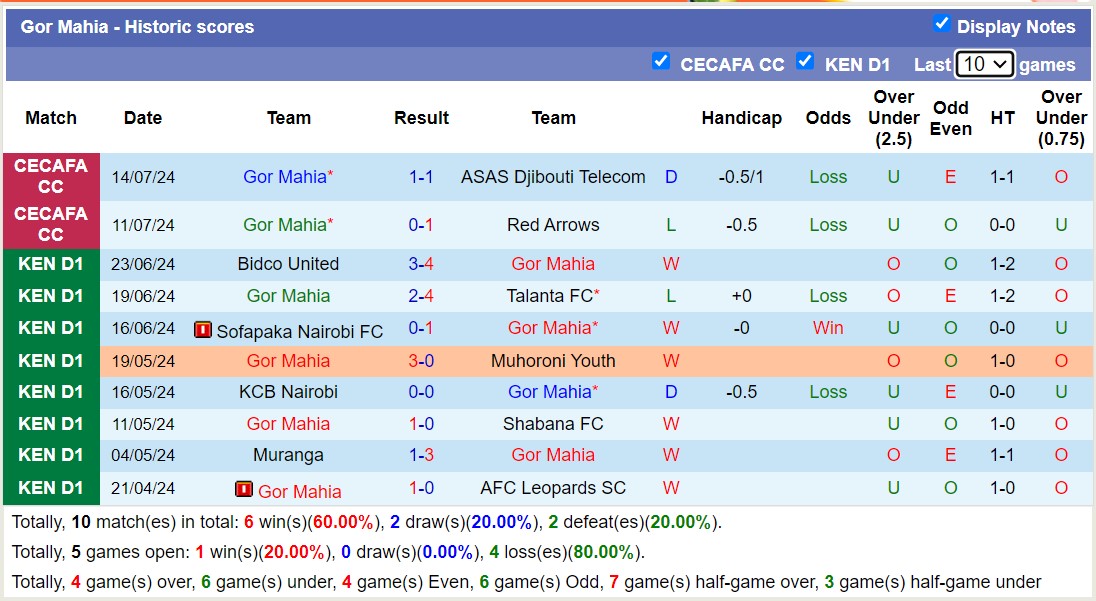Click the Date column header
Viewport: 1096px width, 601px height.
[x=142, y=117]
